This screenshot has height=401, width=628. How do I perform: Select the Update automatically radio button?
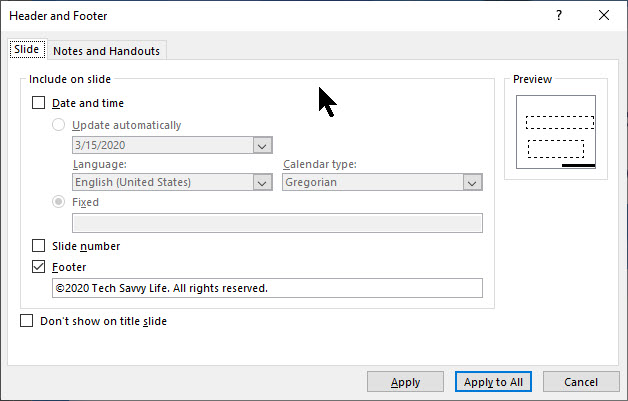point(59,125)
